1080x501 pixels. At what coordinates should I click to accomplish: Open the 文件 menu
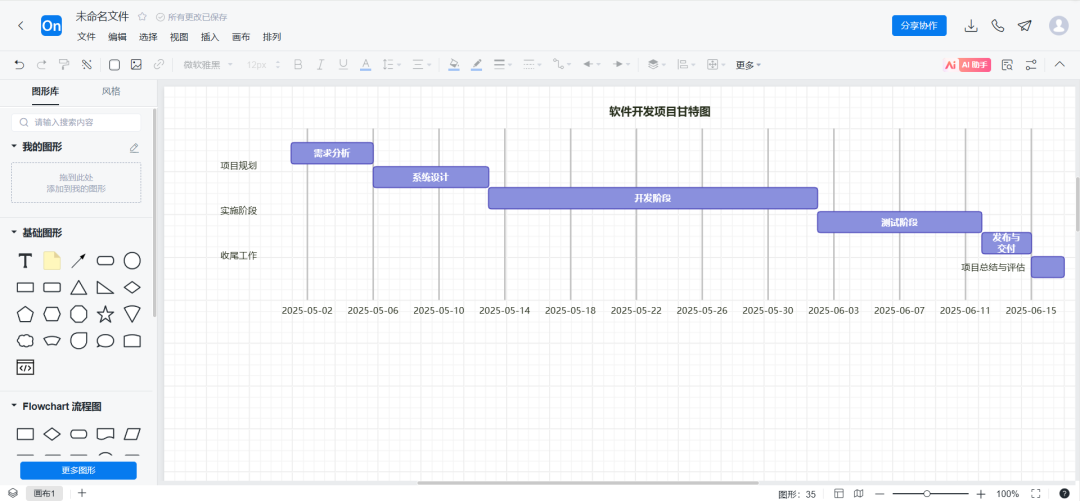coord(86,37)
